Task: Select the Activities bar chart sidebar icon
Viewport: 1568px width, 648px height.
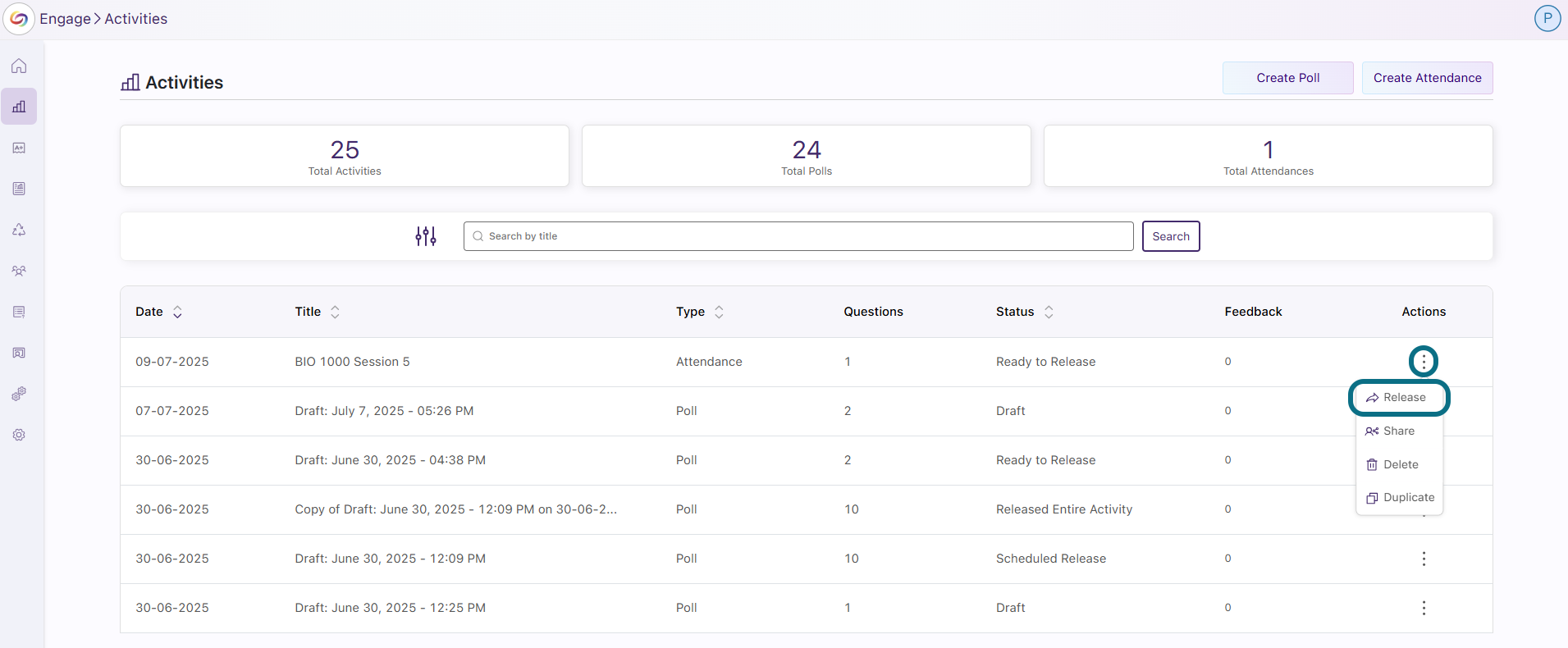Action: point(19,107)
